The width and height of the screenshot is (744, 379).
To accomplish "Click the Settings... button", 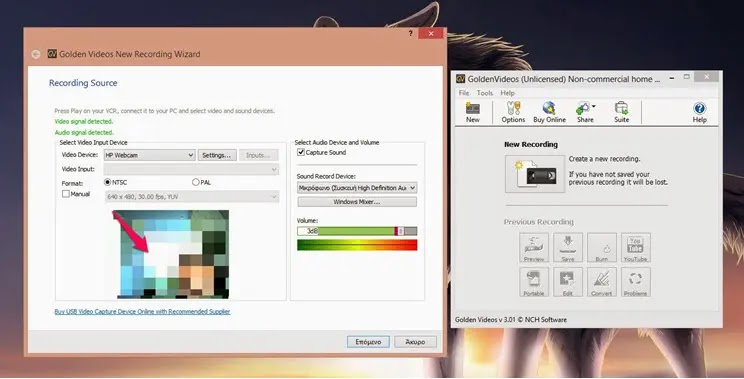I will 217,155.
